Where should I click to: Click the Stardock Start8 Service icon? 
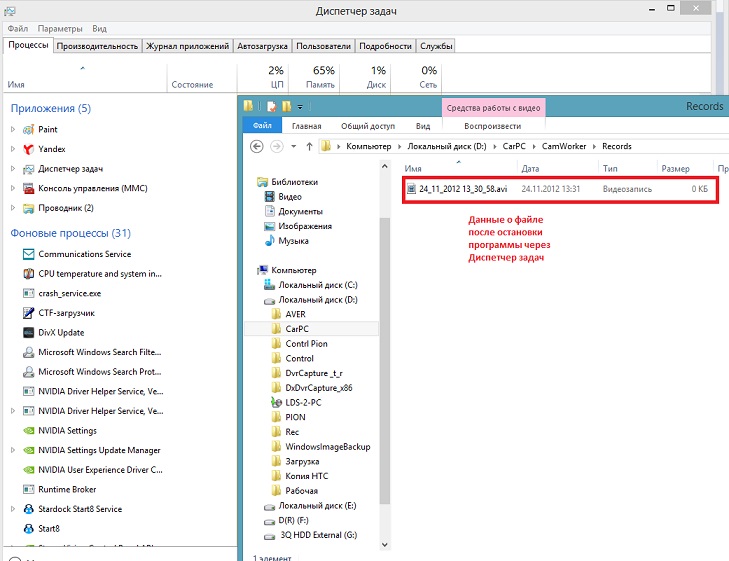pyautogui.click(x=28, y=509)
